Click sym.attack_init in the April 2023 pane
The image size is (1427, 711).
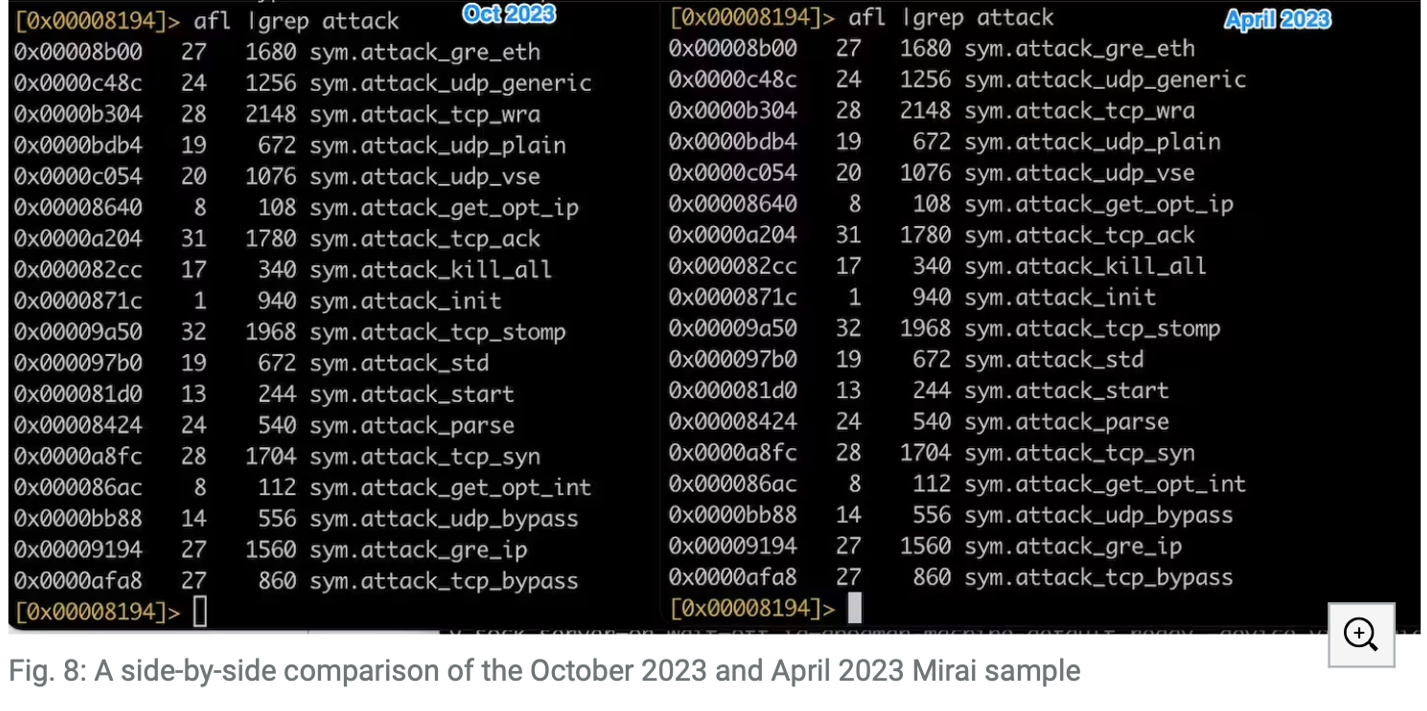(1060, 297)
